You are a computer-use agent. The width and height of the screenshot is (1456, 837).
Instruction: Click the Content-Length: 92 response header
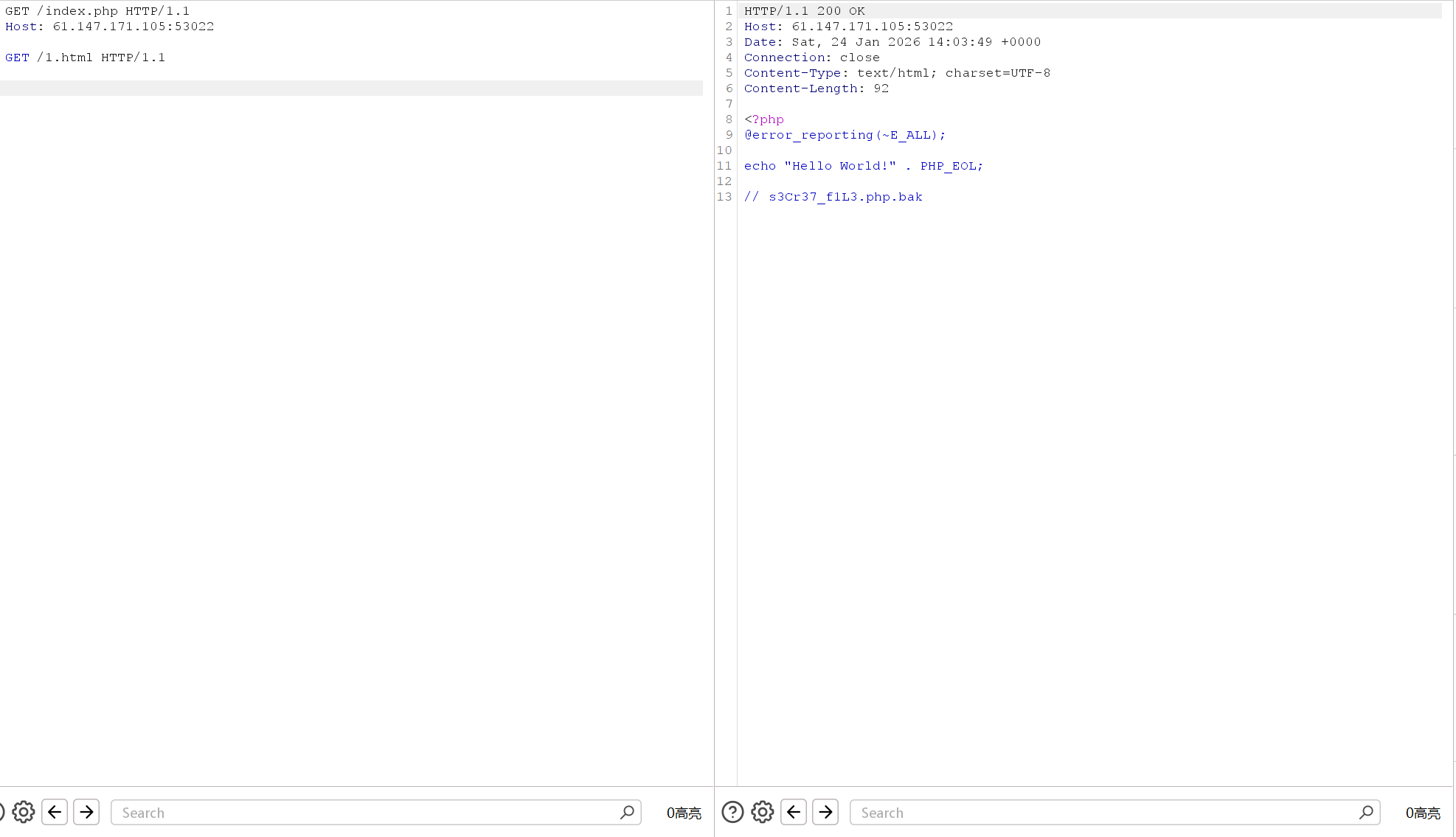pyautogui.click(x=816, y=88)
